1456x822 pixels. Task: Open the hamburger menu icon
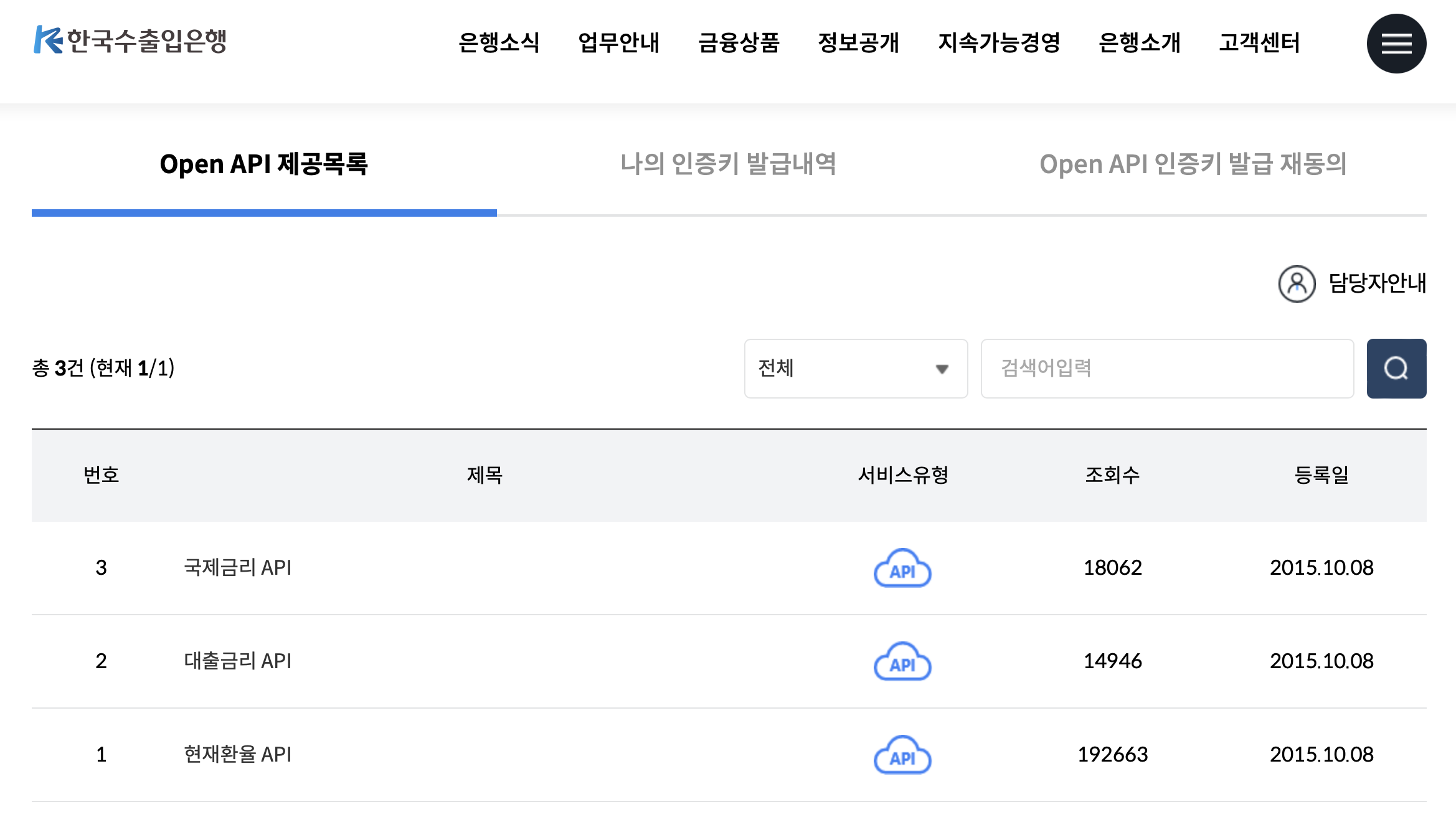coord(1396,44)
